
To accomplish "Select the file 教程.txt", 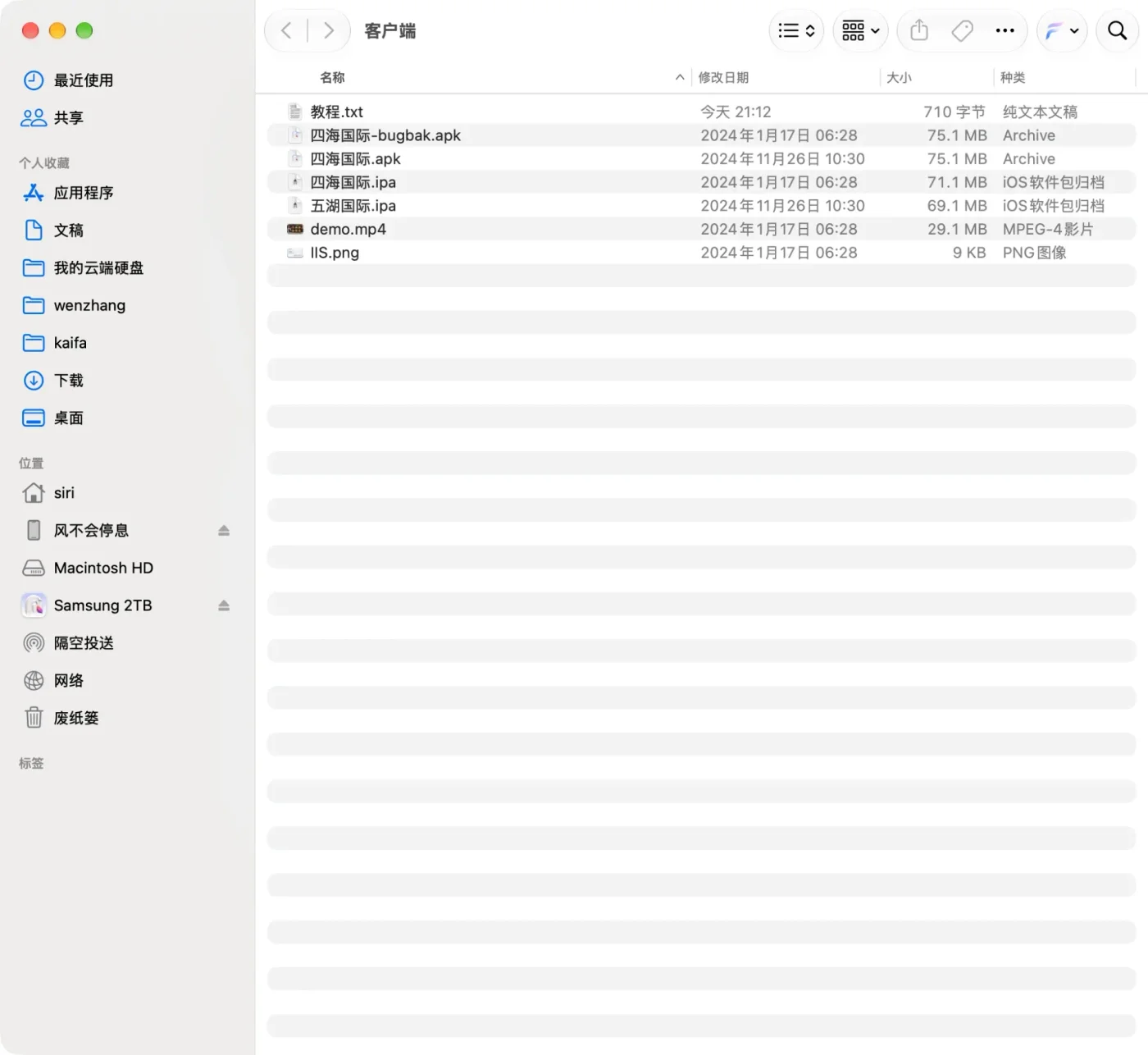I will pos(701,112).
